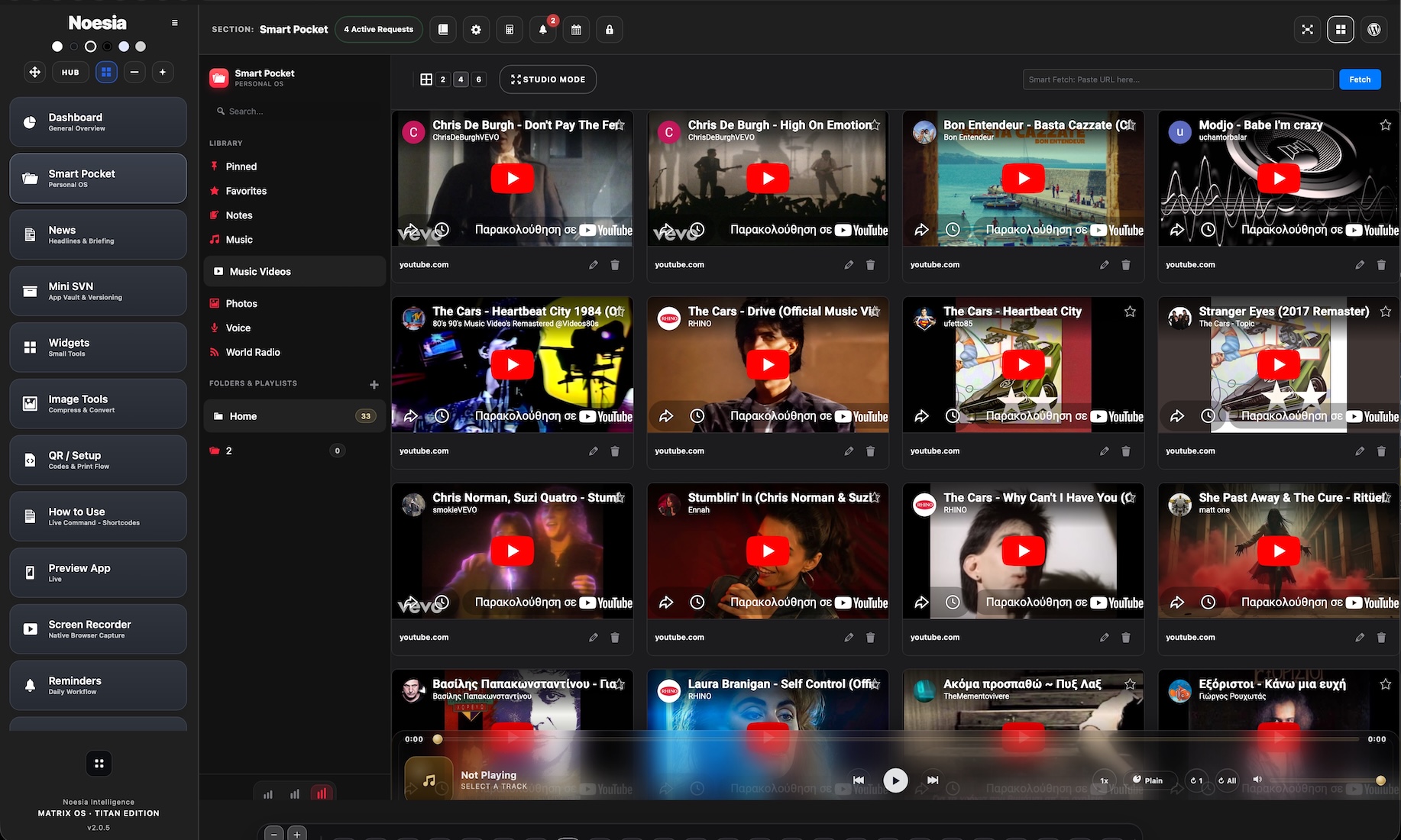Click the playback progress bar handle
1401x840 pixels.
[x=438, y=739]
